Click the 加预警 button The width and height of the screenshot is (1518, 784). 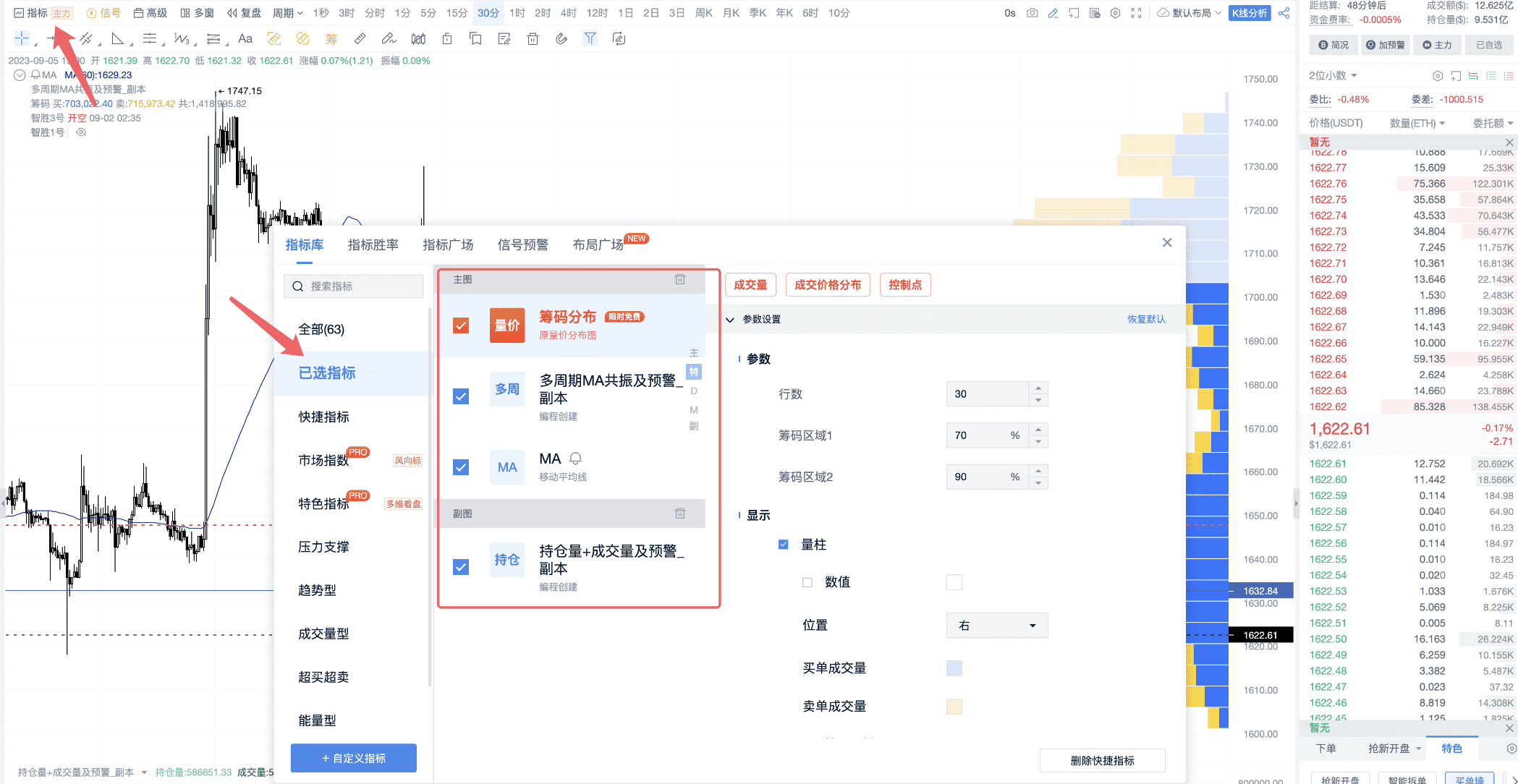(1385, 45)
